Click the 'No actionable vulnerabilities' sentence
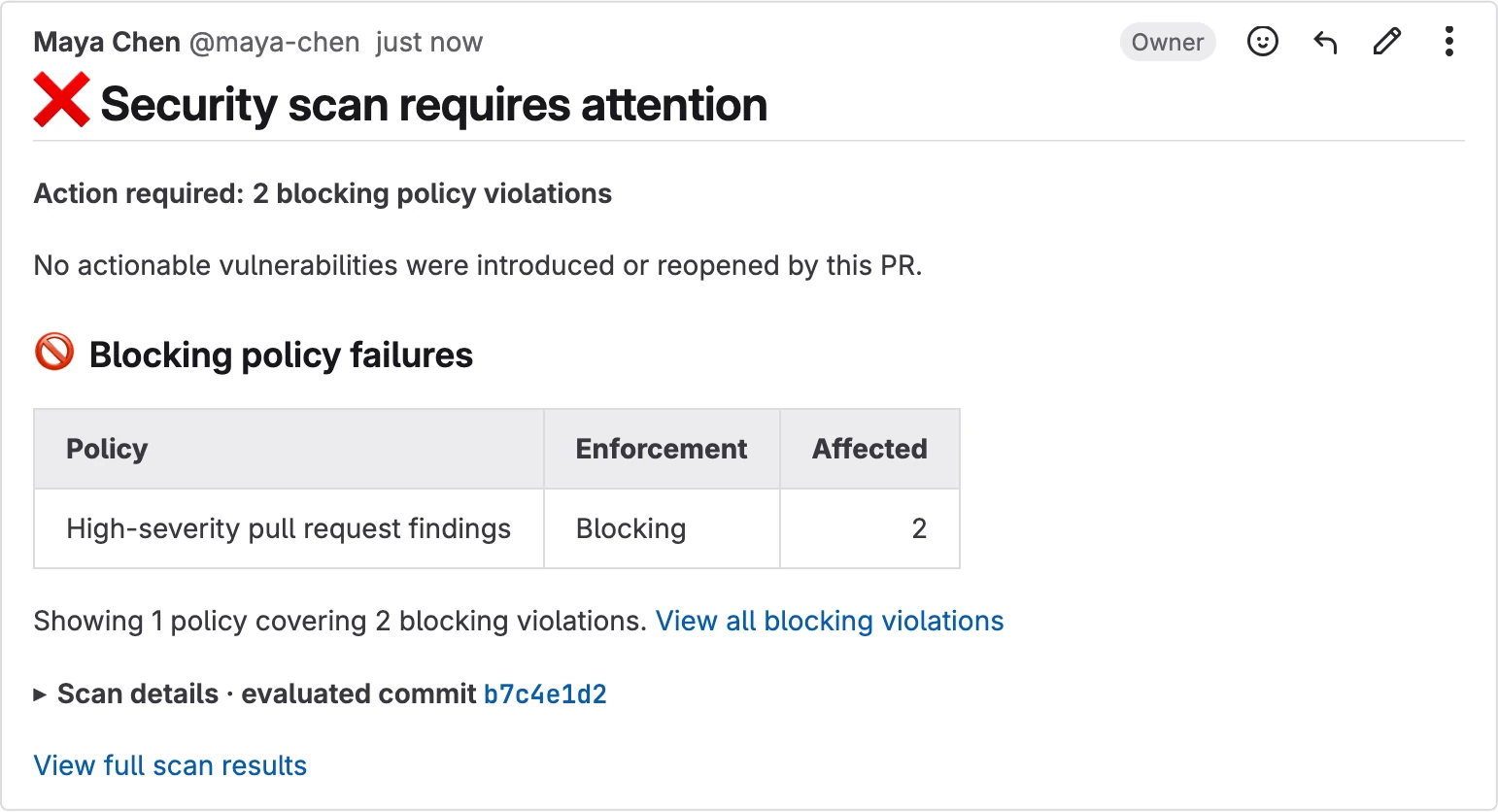Screen dimensions: 1498x812 tap(478, 265)
